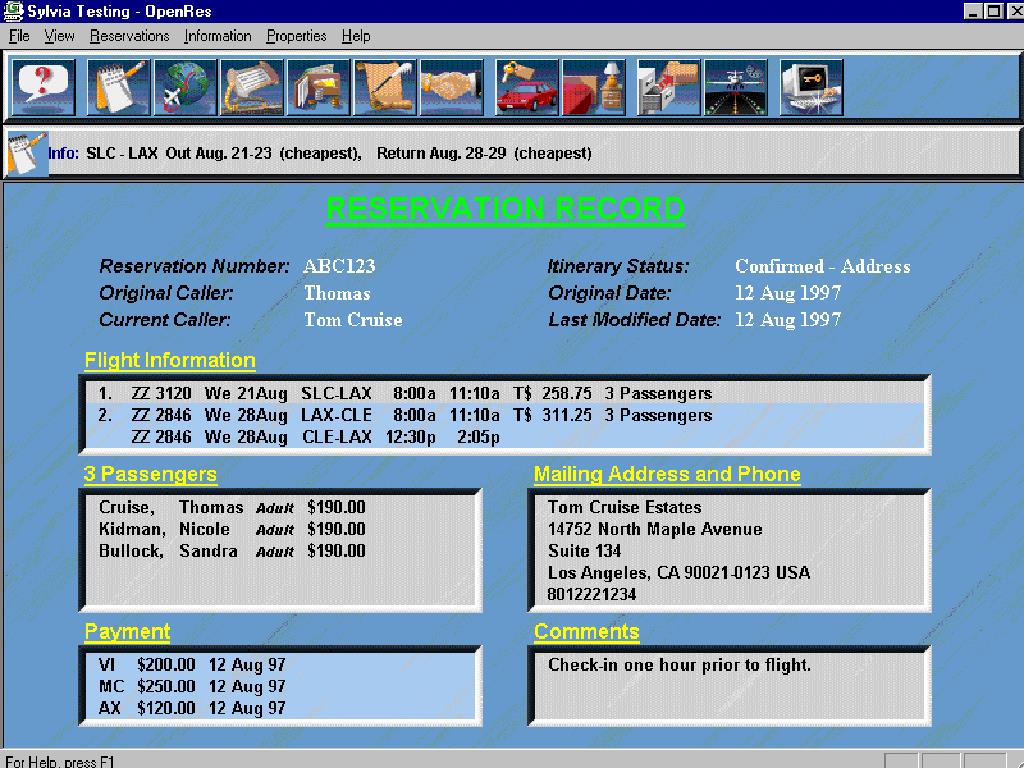Click the Current Caller value Tom Cruise
This screenshot has height=768, width=1024.
tap(353, 319)
